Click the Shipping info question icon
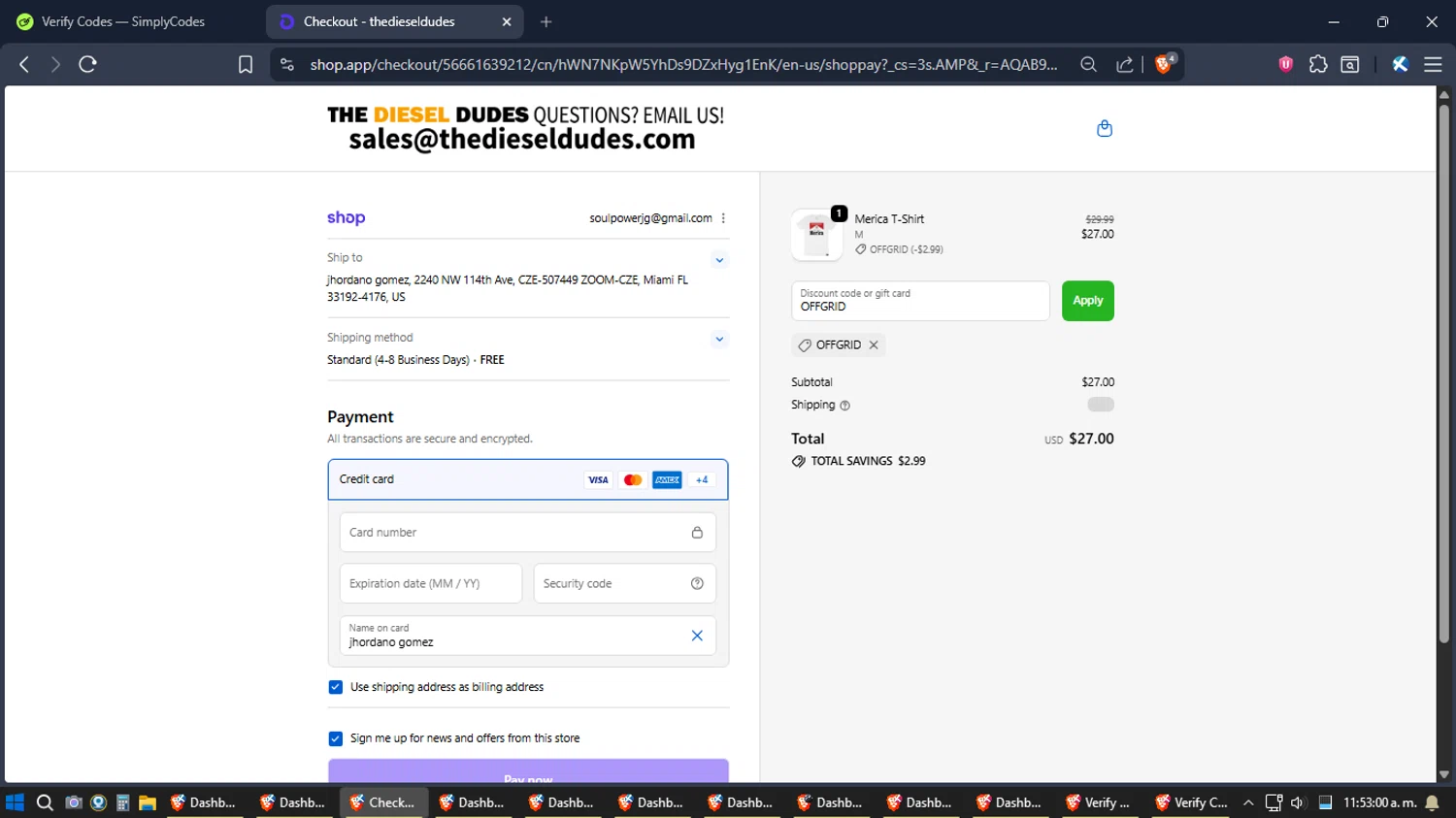The height and width of the screenshot is (818, 1456). [x=844, y=406]
